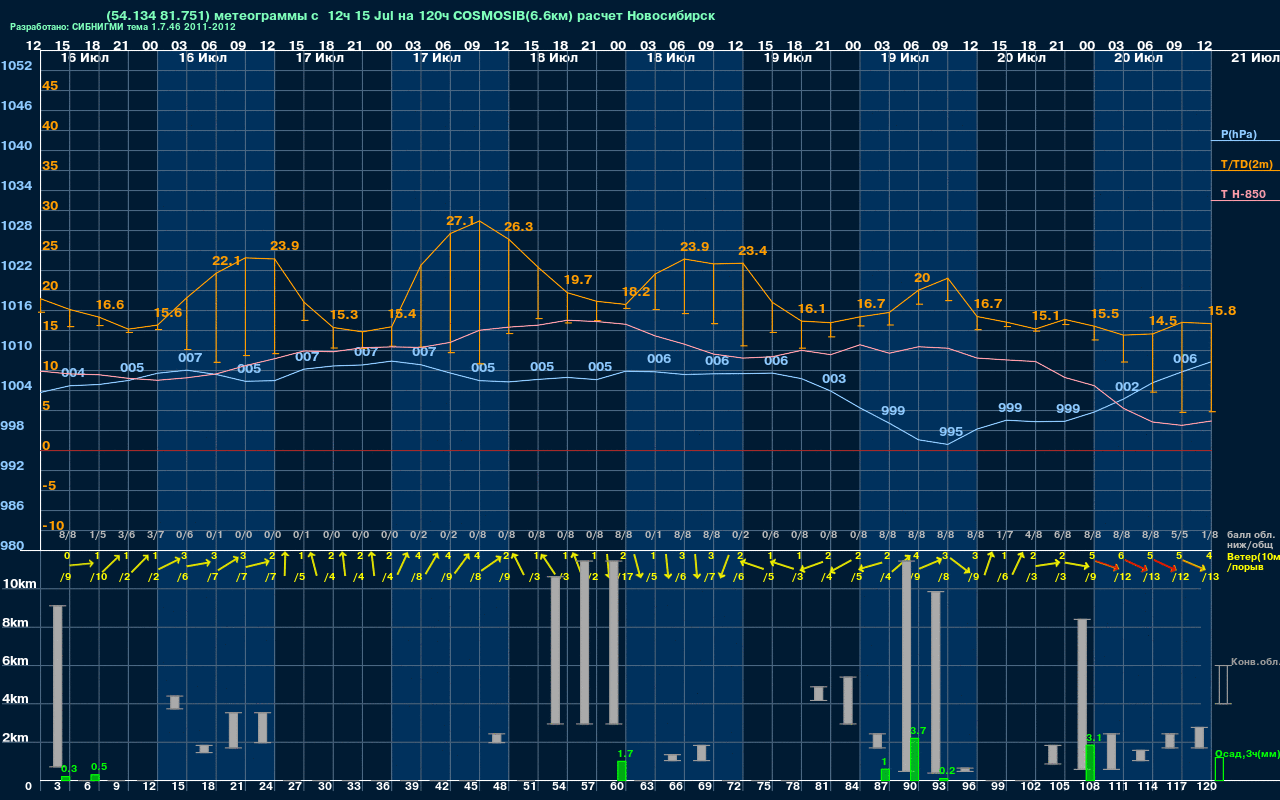This screenshot has height=800, width=1280.
Task: Click the 'Осад,3ч(мм)' legend label
Action: coord(1247,753)
